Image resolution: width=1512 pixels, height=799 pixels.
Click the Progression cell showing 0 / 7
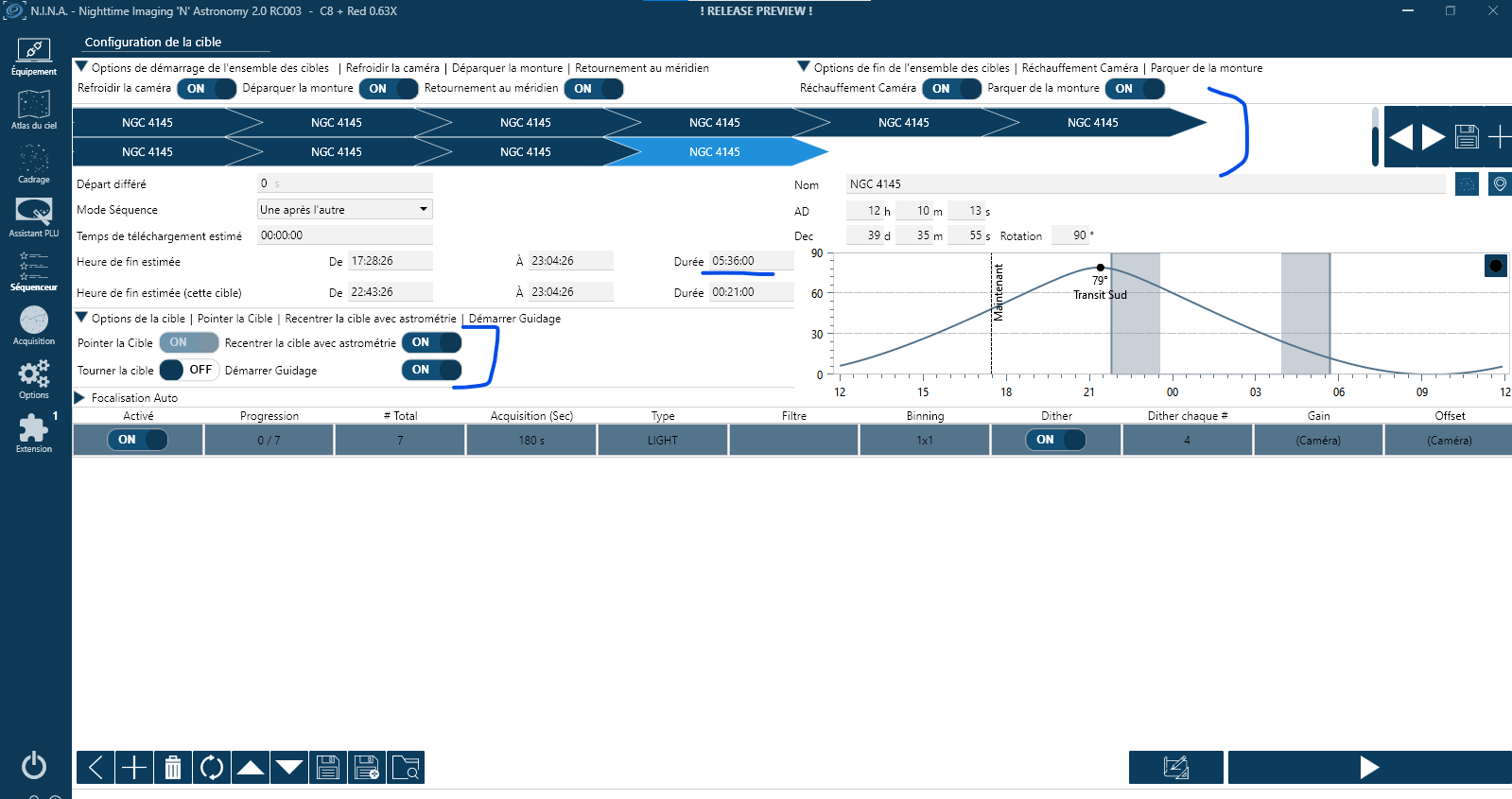point(269,440)
